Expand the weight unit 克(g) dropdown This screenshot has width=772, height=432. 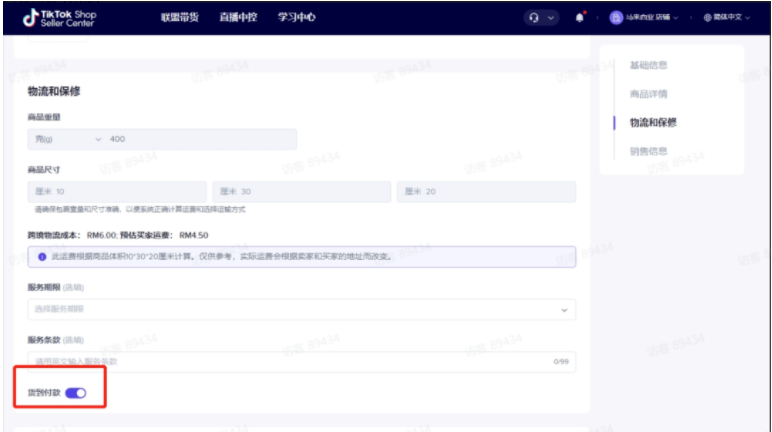(65, 140)
